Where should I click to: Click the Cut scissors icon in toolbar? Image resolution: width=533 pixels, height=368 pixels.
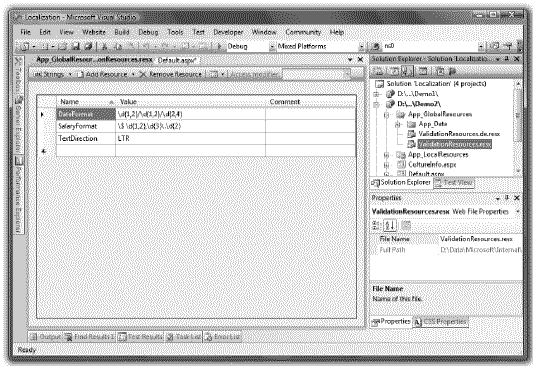105,46
